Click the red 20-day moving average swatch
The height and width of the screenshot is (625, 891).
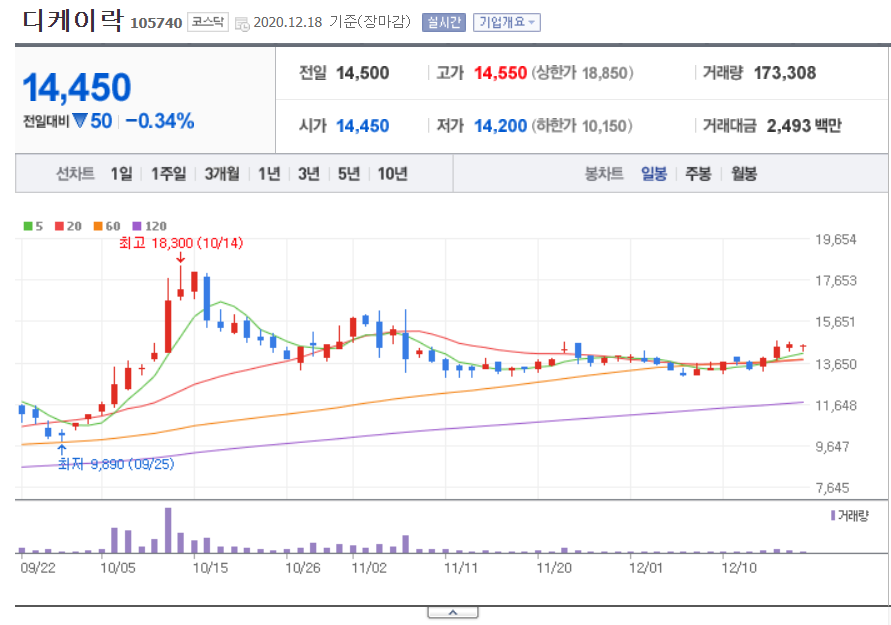(59, 226)
